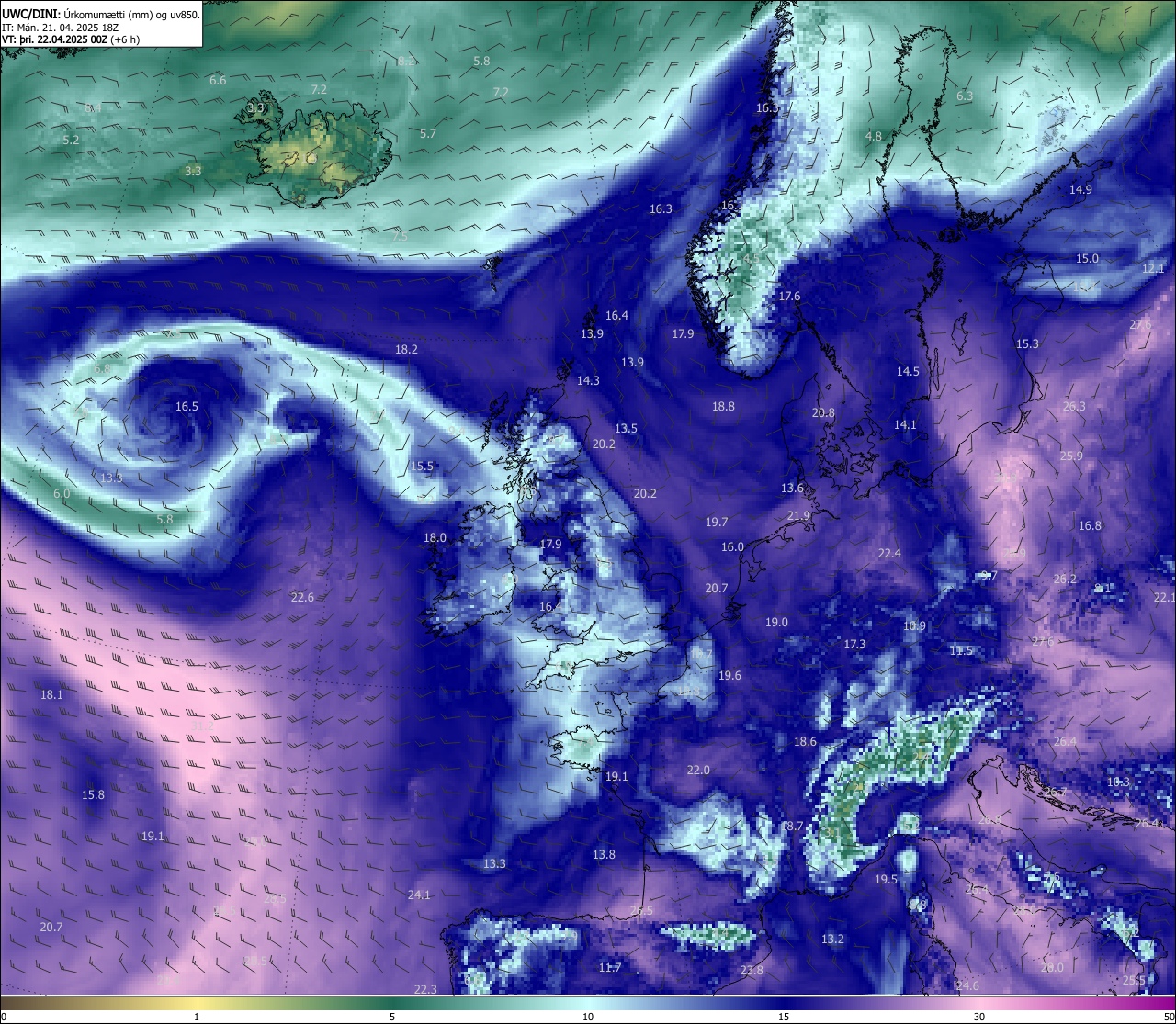Click the 19.5 value in the Mediterranean
Viewport: 1176px width, 1024px height.
[885, 879]
